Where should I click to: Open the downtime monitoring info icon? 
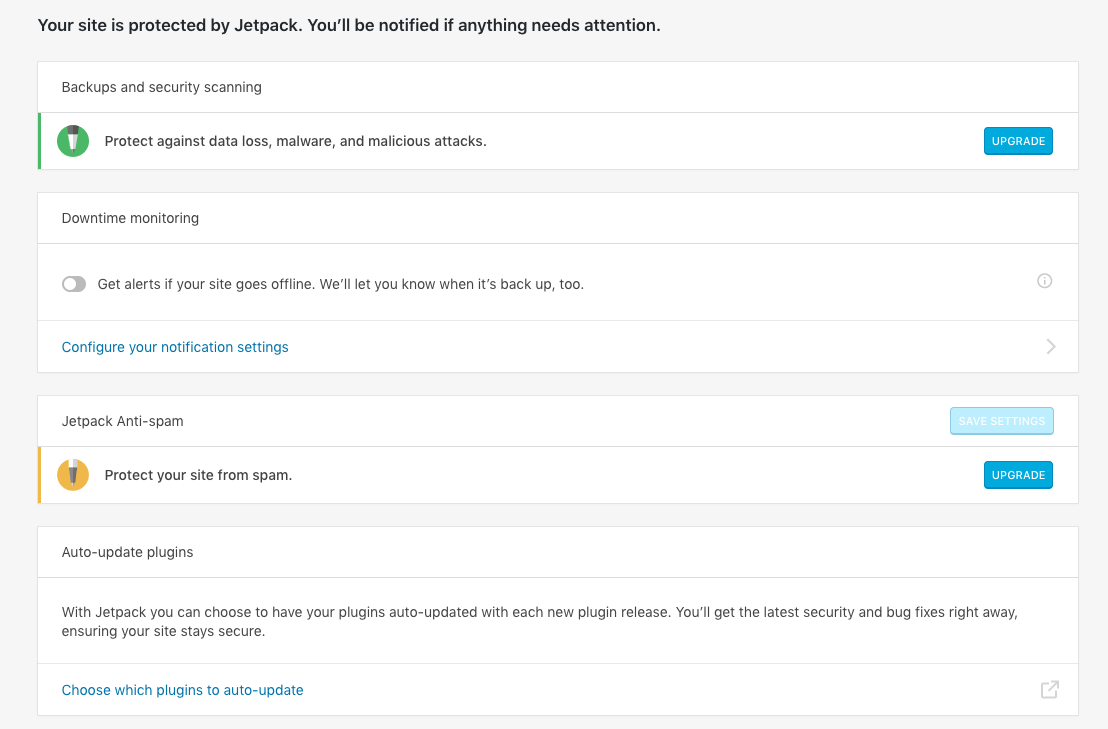[x=1044, y=281]
